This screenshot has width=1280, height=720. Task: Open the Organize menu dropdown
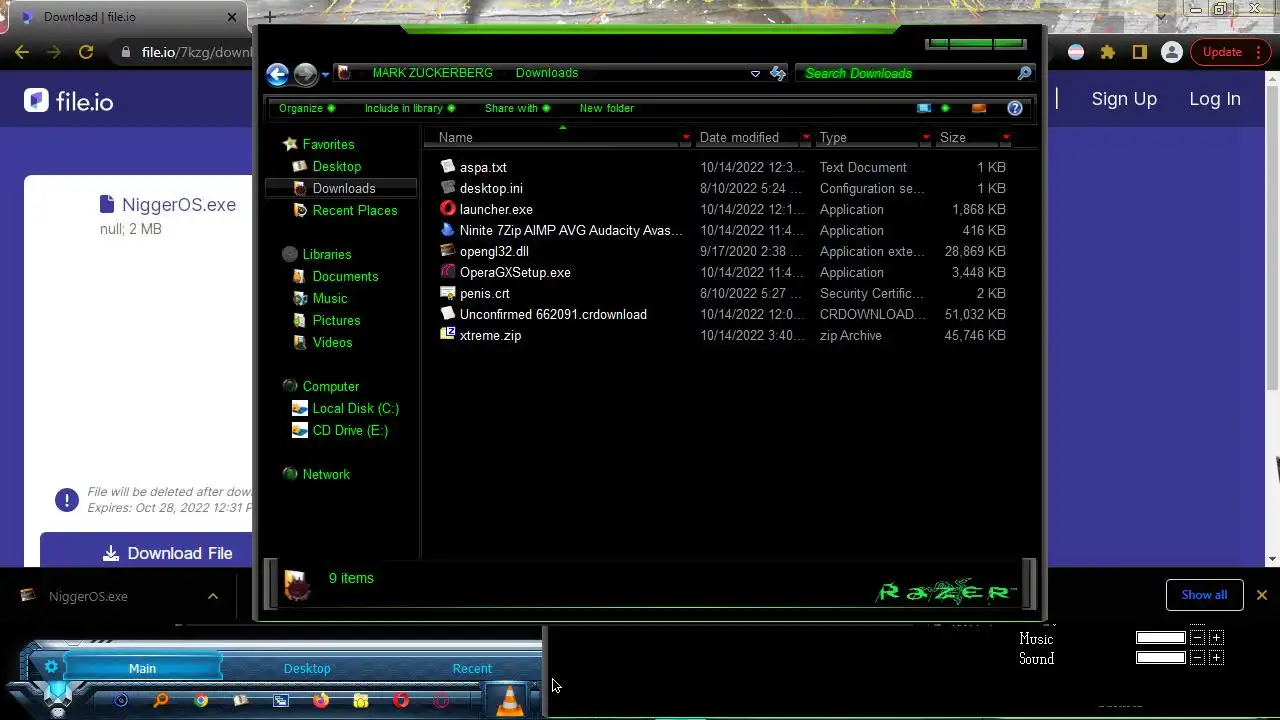307,108
